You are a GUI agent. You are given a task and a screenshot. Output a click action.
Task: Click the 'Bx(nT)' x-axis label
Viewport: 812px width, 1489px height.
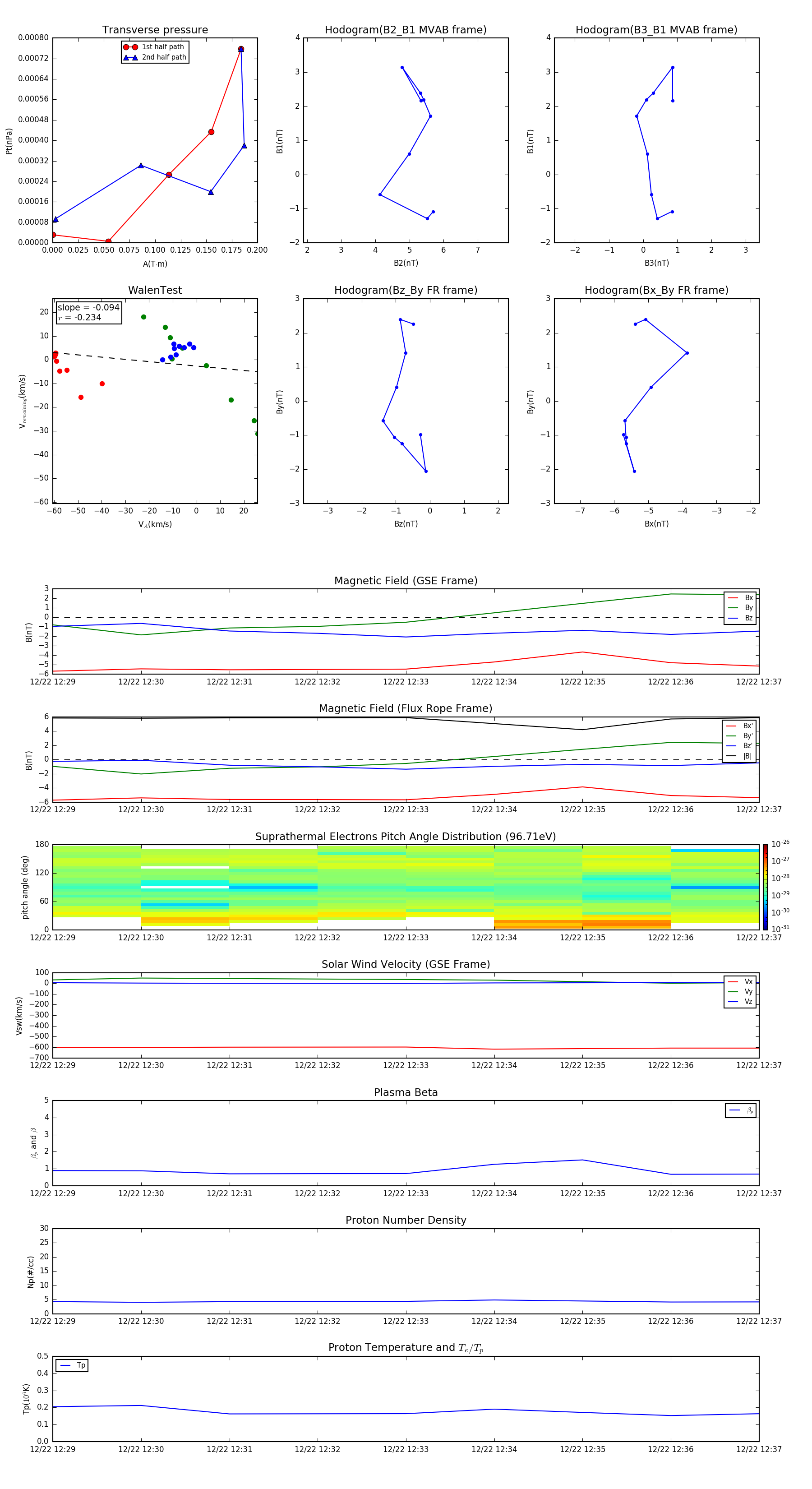(656, 524)
